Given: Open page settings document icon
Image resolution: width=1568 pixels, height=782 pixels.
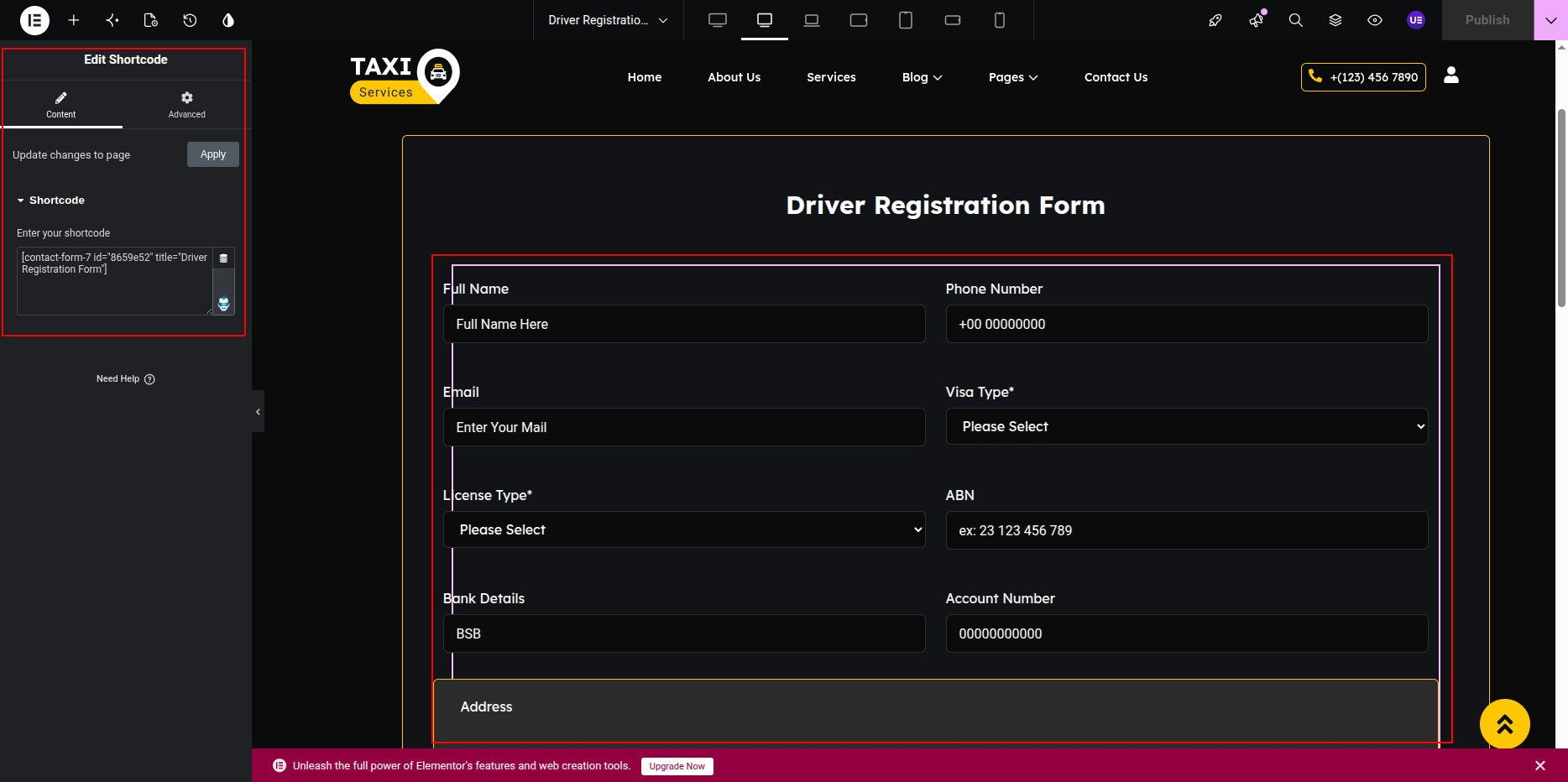Looking at the screenshot, I should pos(151,20).
